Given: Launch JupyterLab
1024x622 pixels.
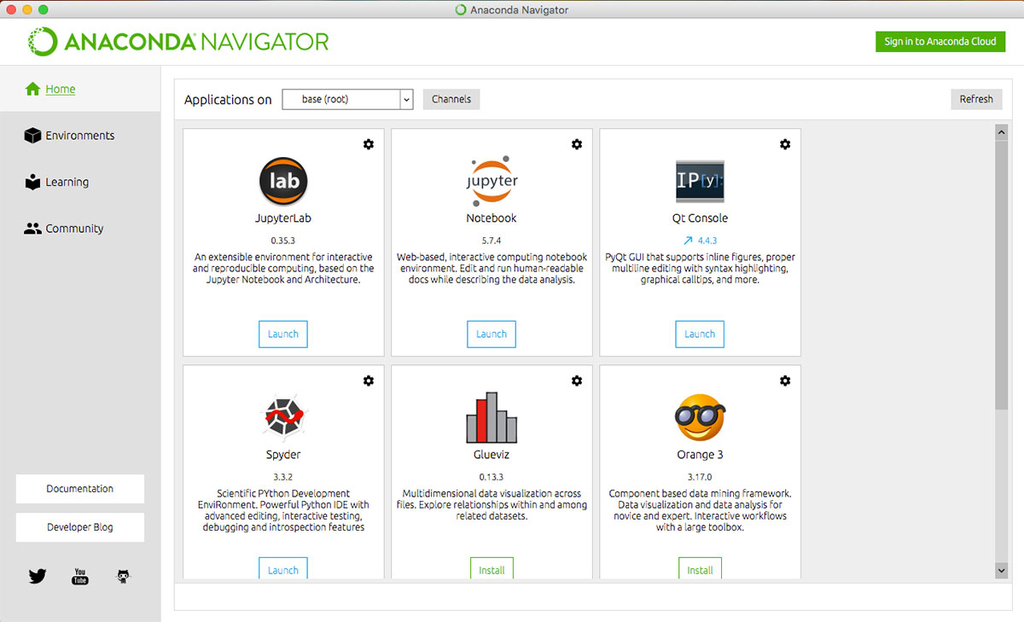Looking at the screenshot, I should pos(283,334).
